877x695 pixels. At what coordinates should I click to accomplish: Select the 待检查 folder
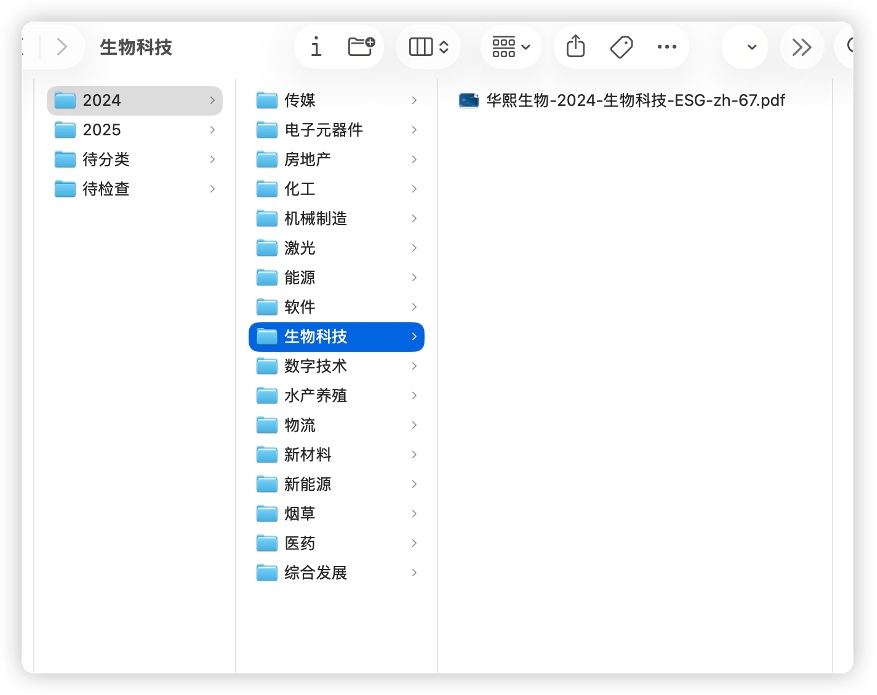click(x=106, y=189)
